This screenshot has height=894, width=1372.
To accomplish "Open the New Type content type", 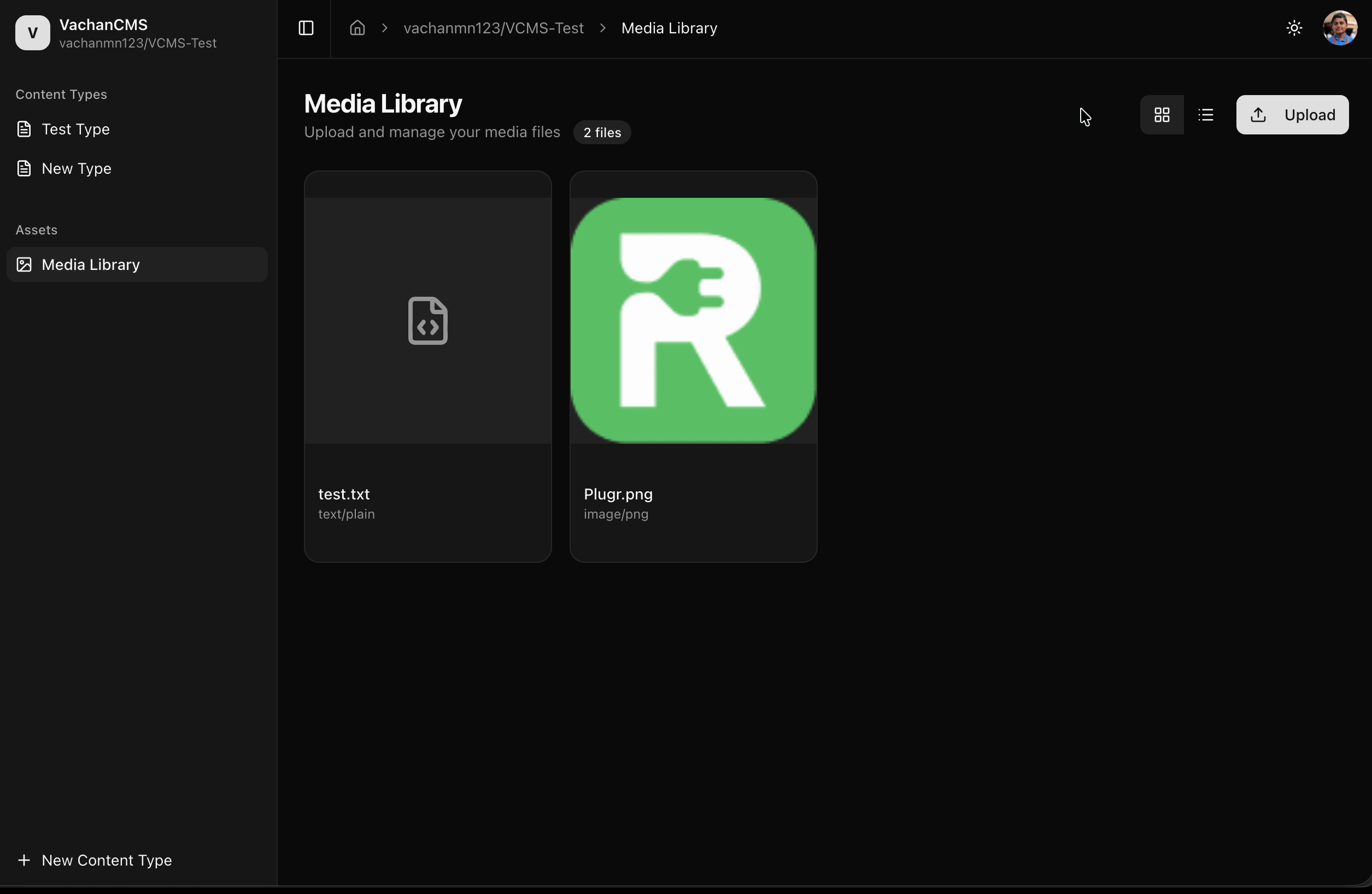I will 76,168.
